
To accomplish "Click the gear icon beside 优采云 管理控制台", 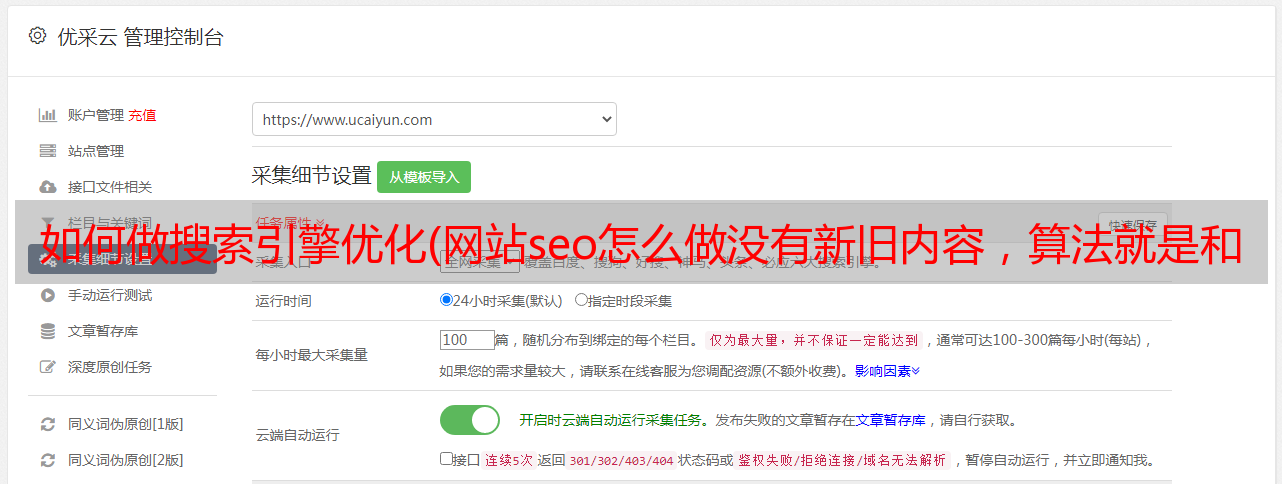I will (x=37, y=36).
